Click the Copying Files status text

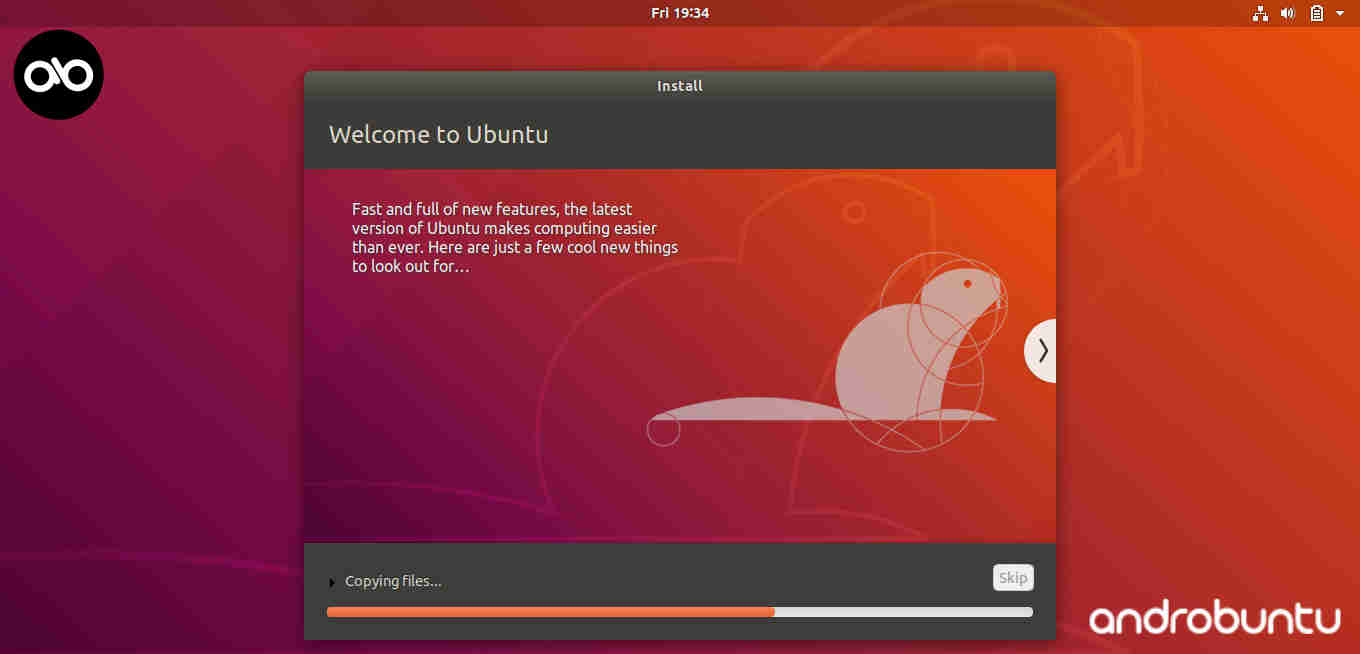point(392,581)
